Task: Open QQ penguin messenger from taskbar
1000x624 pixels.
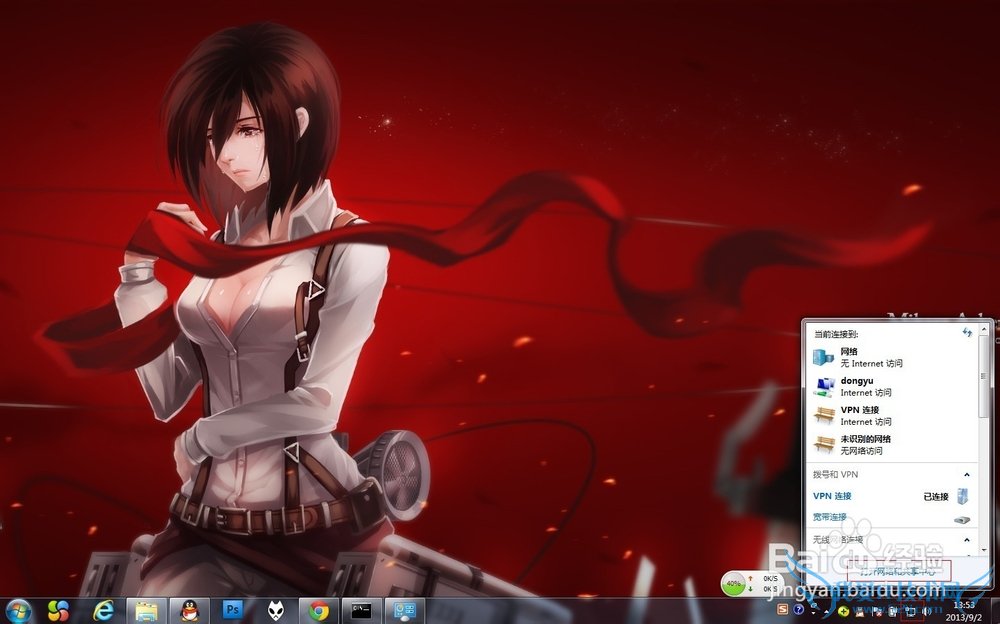Action: 189,611
